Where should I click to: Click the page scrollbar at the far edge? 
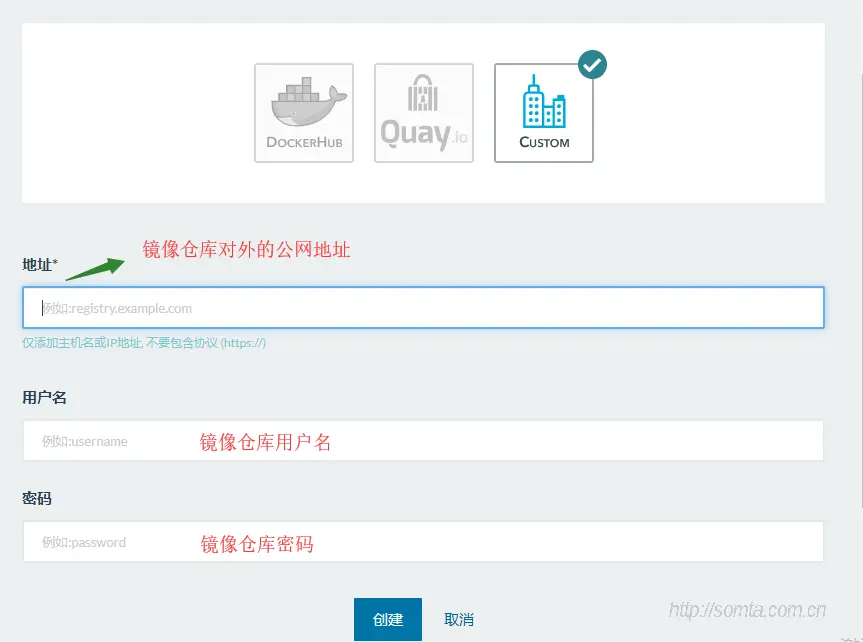click(x=860, y=289)
